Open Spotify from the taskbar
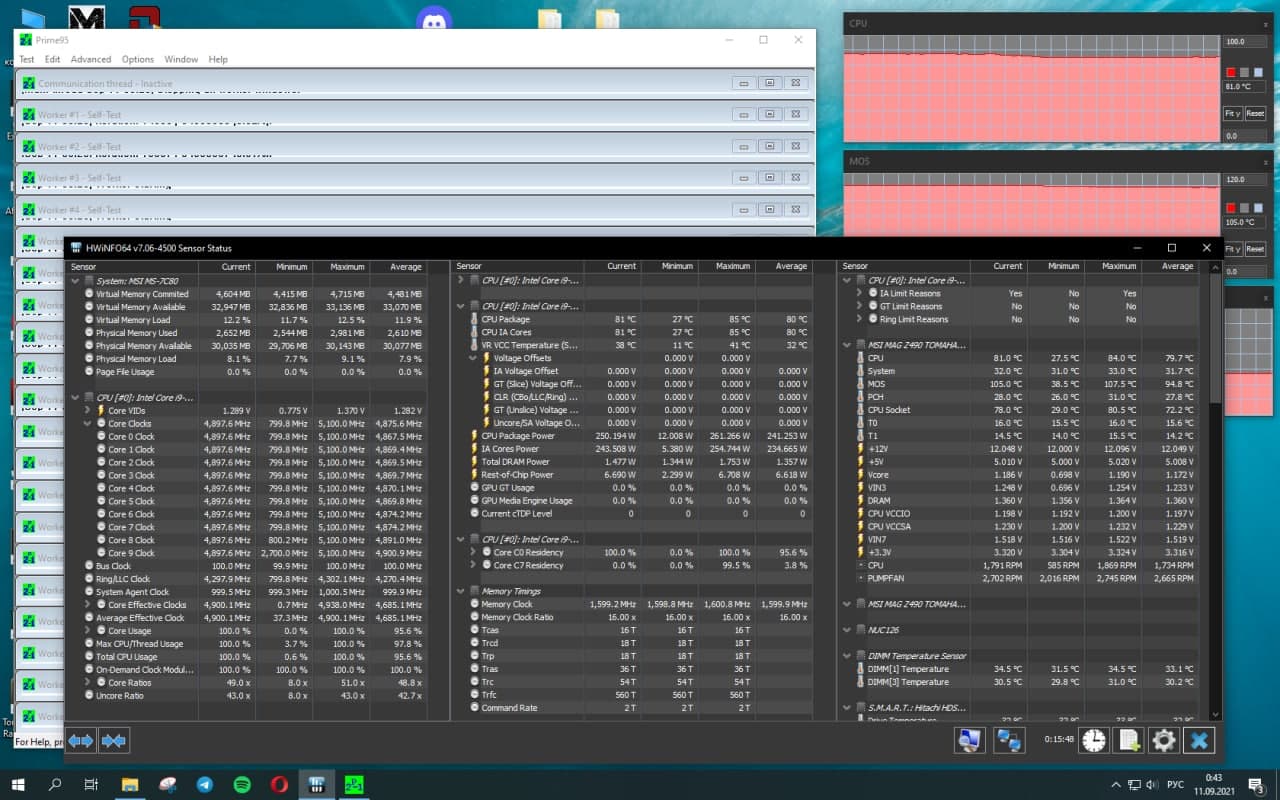The width and height of the screenshot is (1280, 800). [x=242, y=784]
